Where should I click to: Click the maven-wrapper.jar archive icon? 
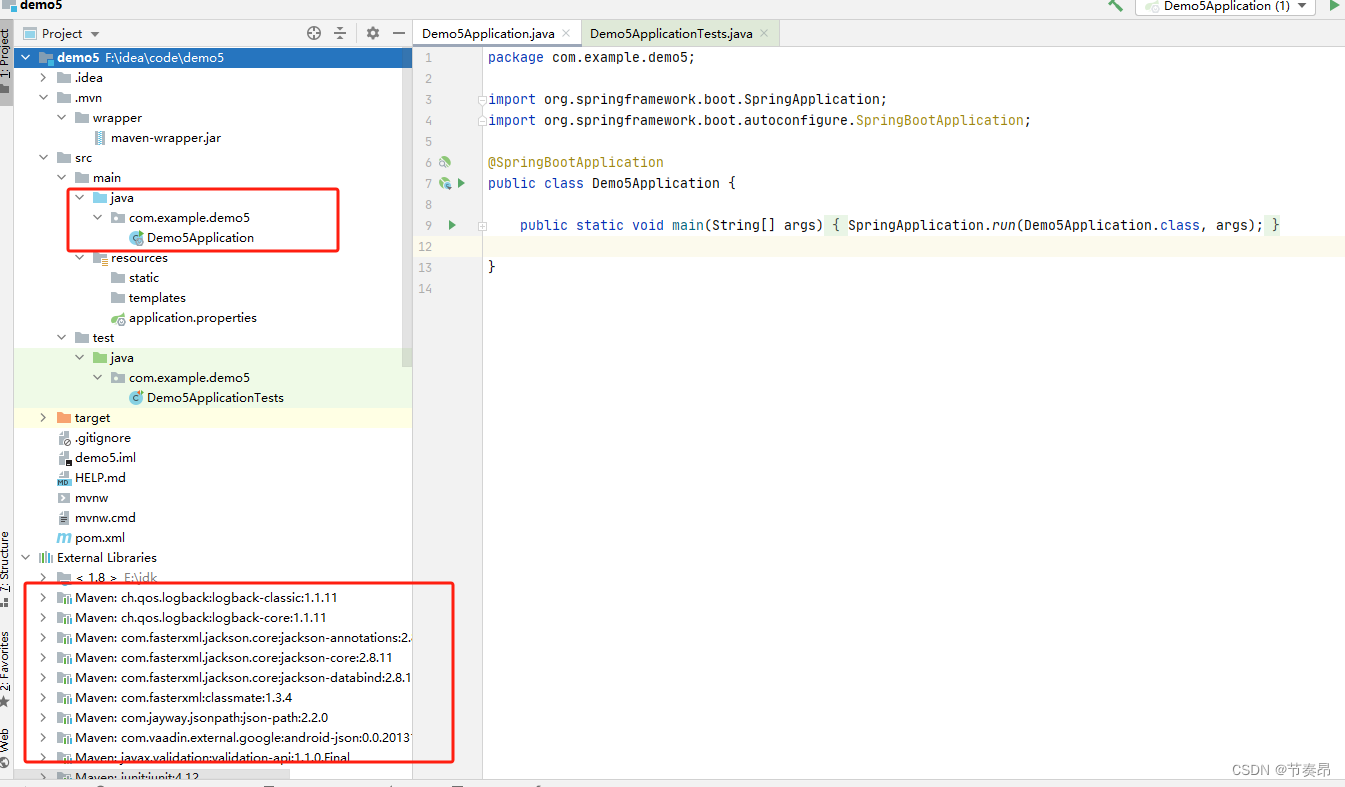tap(100, 138)
